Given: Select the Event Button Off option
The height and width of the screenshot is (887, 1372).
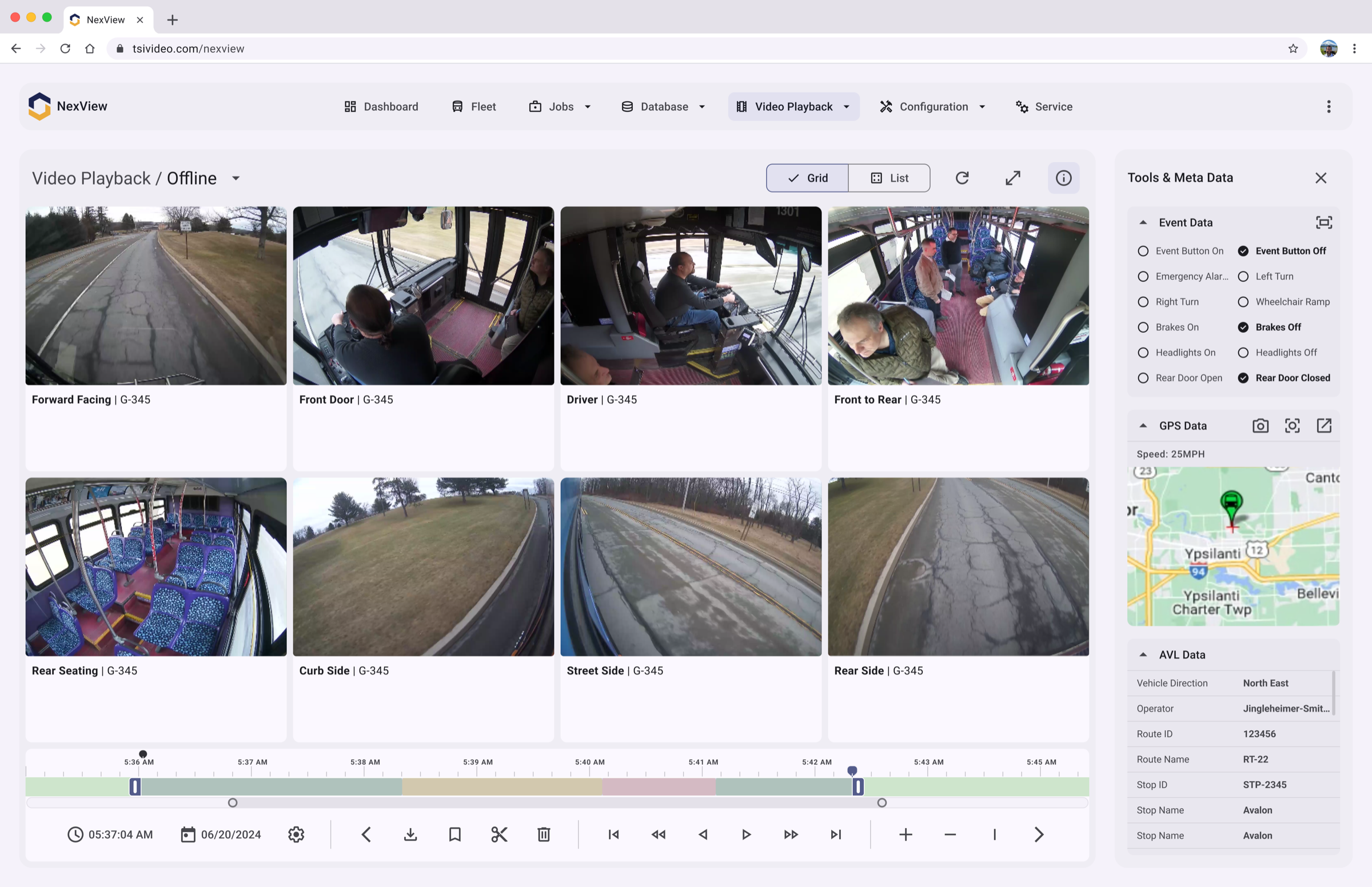Looking at the screenshot, I should coord(1243,251).
